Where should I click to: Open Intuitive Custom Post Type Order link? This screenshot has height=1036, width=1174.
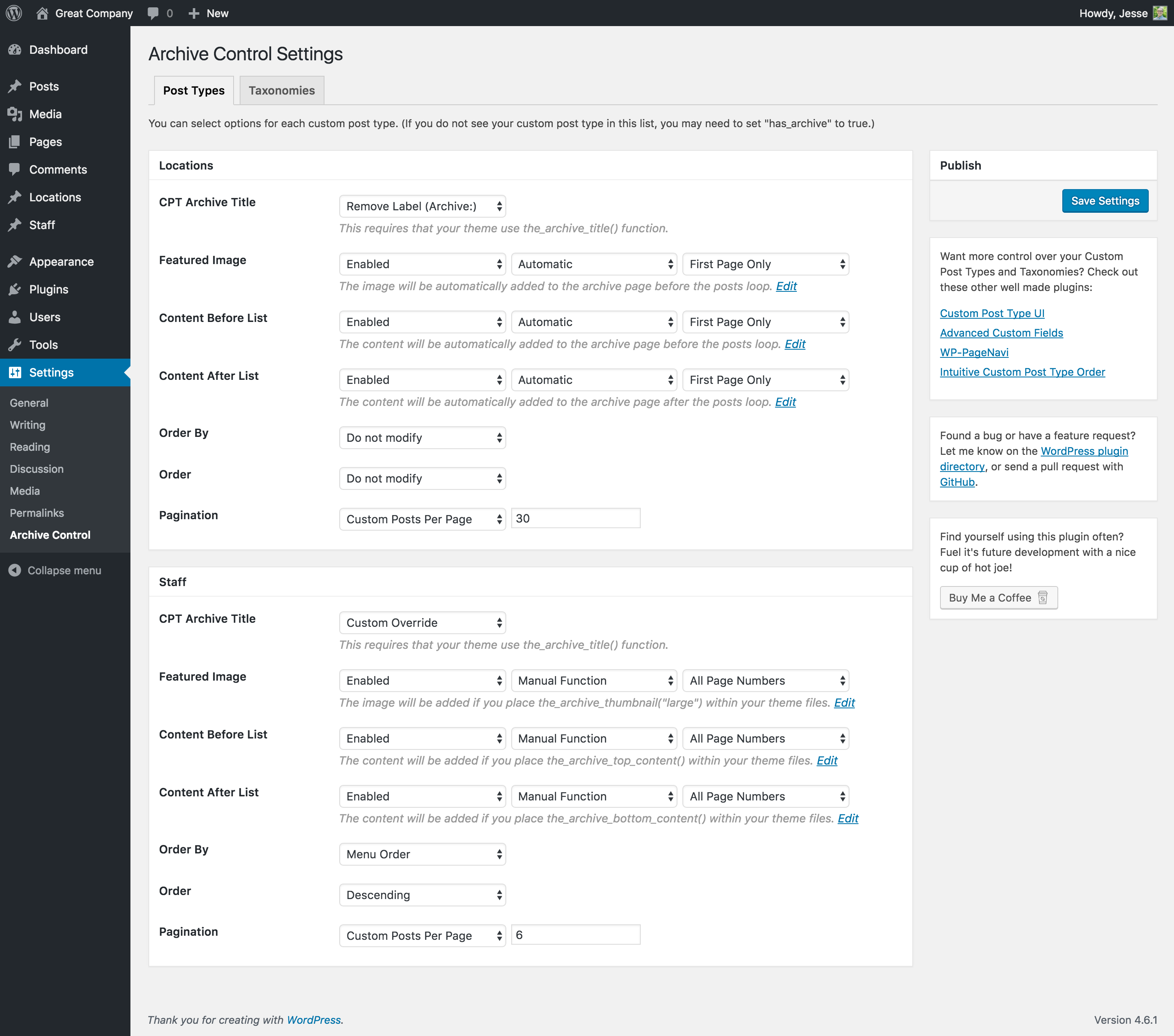pos(1022,372)
